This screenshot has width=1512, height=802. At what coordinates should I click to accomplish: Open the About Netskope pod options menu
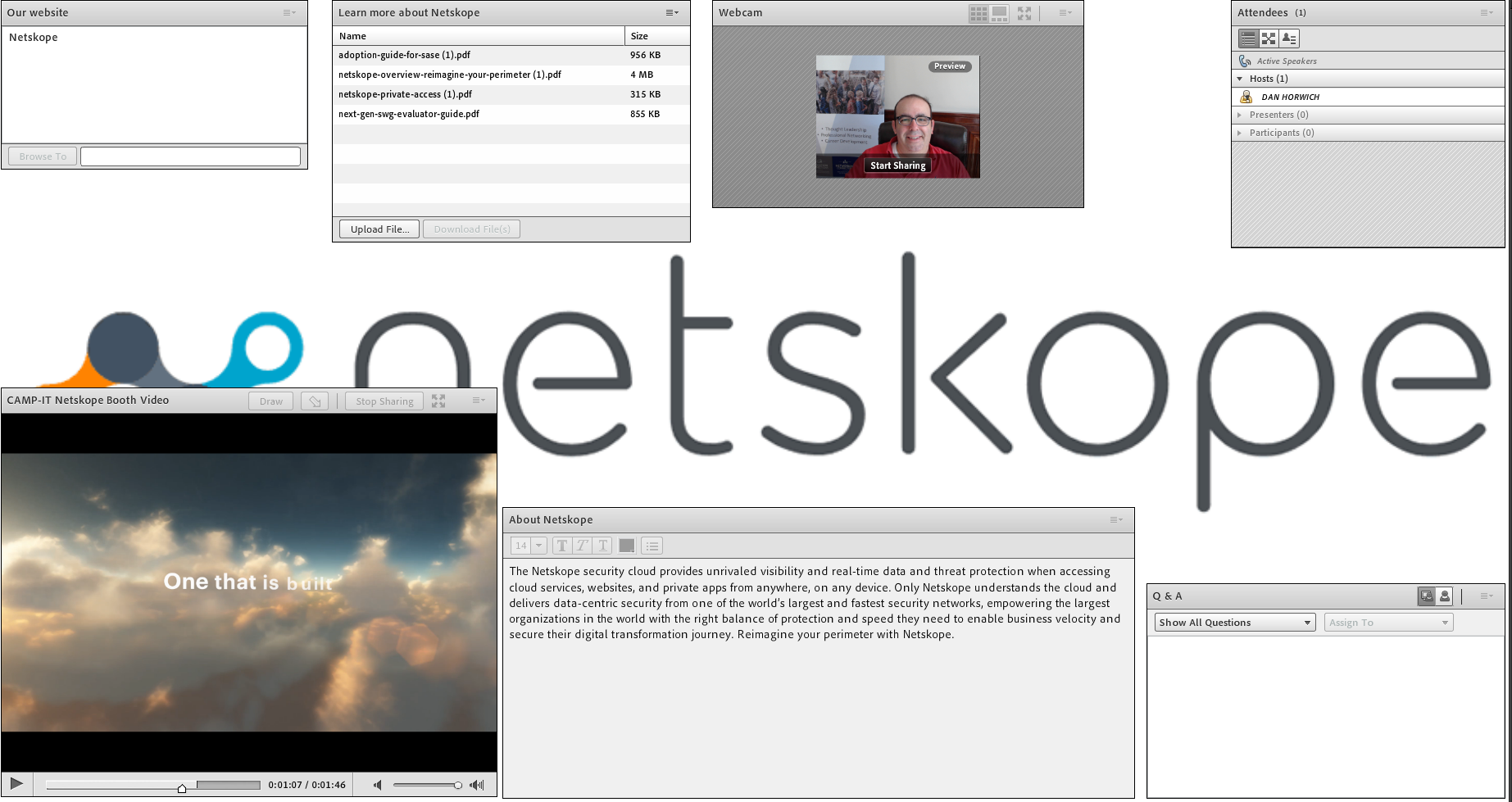coord(1116,520)
